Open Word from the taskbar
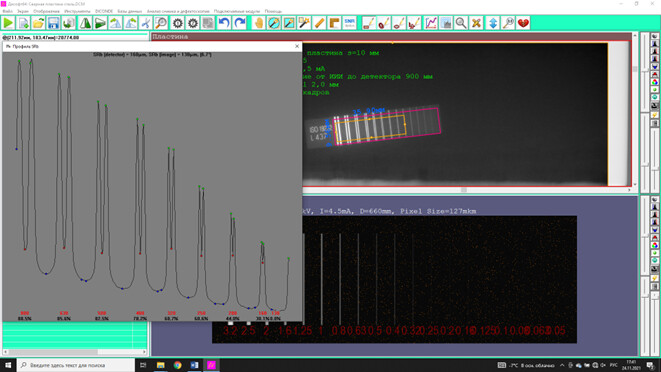The height and width of the screenshot is (372, 661). point(194,365)
